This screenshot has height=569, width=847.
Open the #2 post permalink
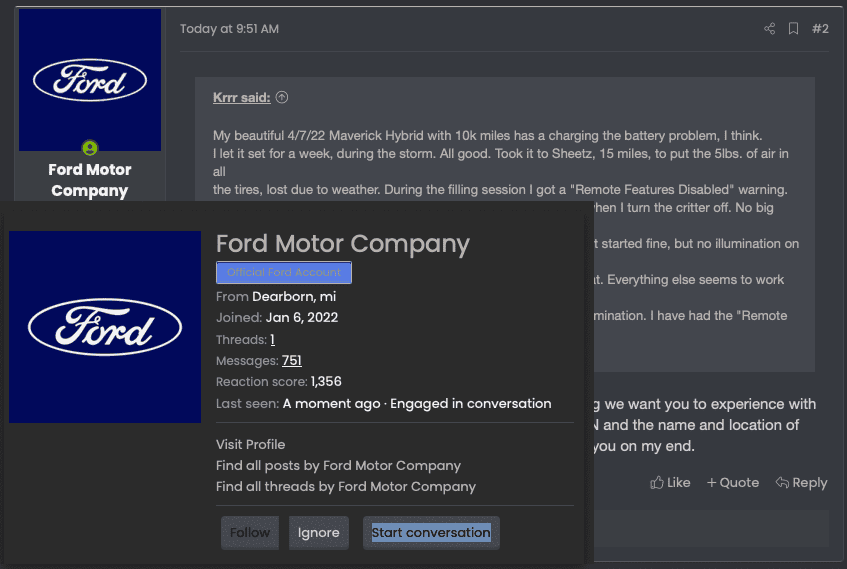coord(820,29)
